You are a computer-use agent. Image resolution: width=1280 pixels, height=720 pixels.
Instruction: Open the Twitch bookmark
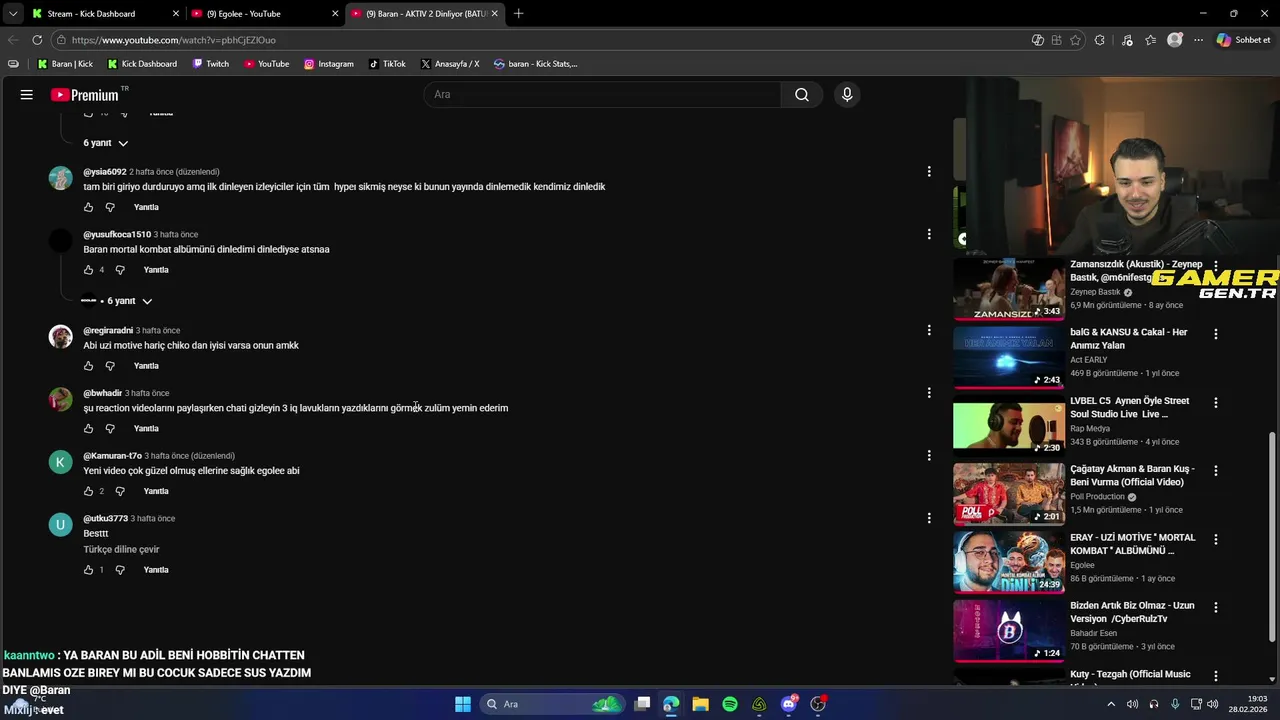point(210,64)
